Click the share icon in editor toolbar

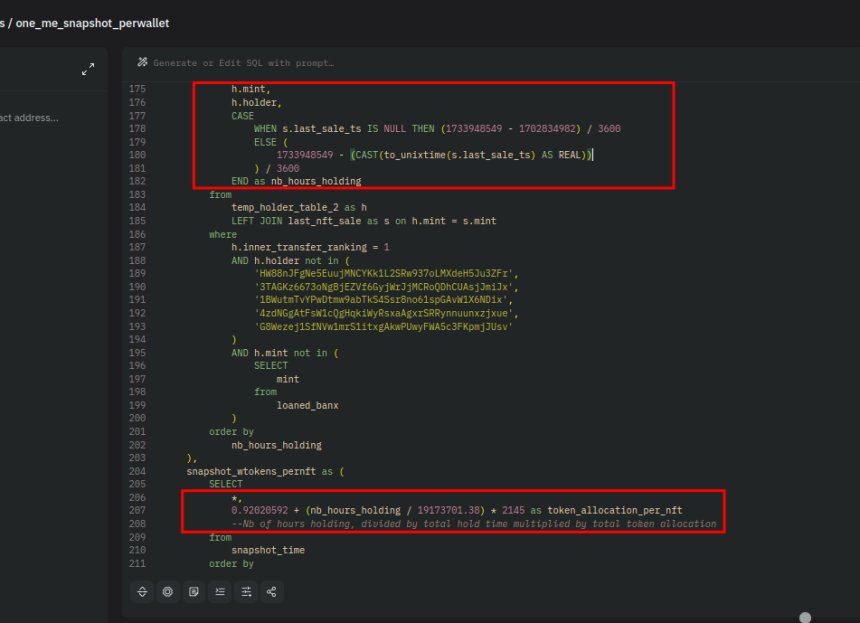click(x=271, y=592)
